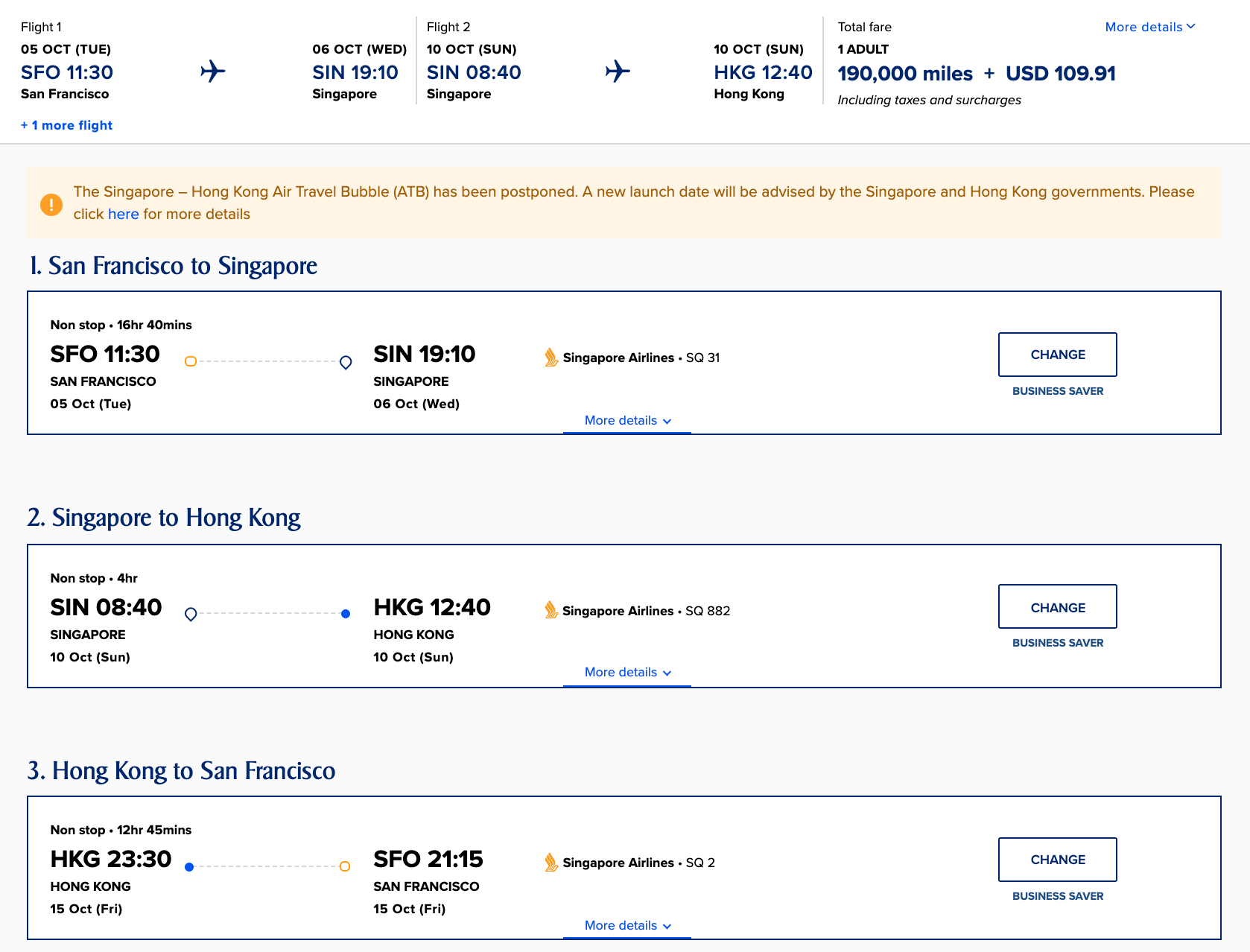This screenshot has width=1250, height=952.
Task: Click the Singapore Airlines logo next to SQ 2
Action: point(551,863)
